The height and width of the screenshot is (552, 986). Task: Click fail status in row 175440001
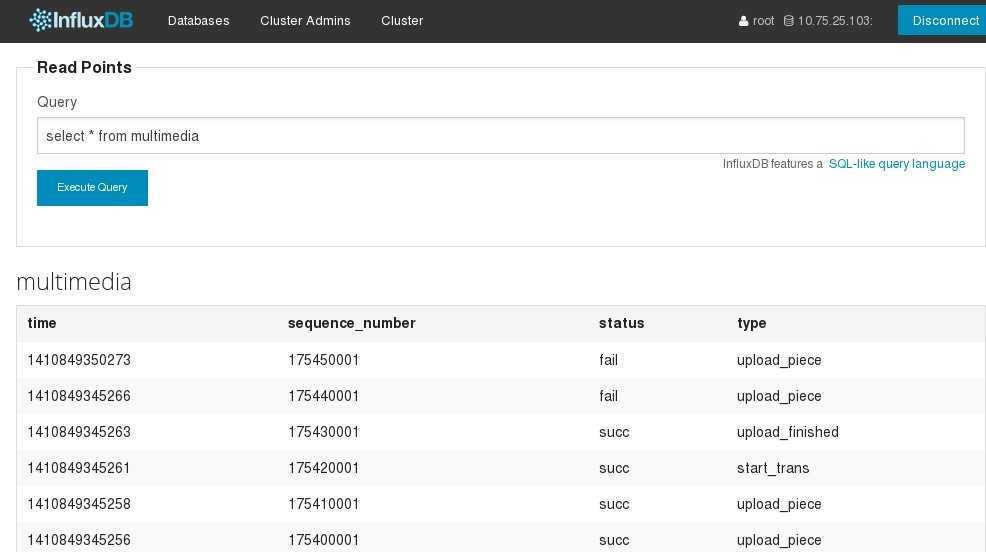[609, 395]
